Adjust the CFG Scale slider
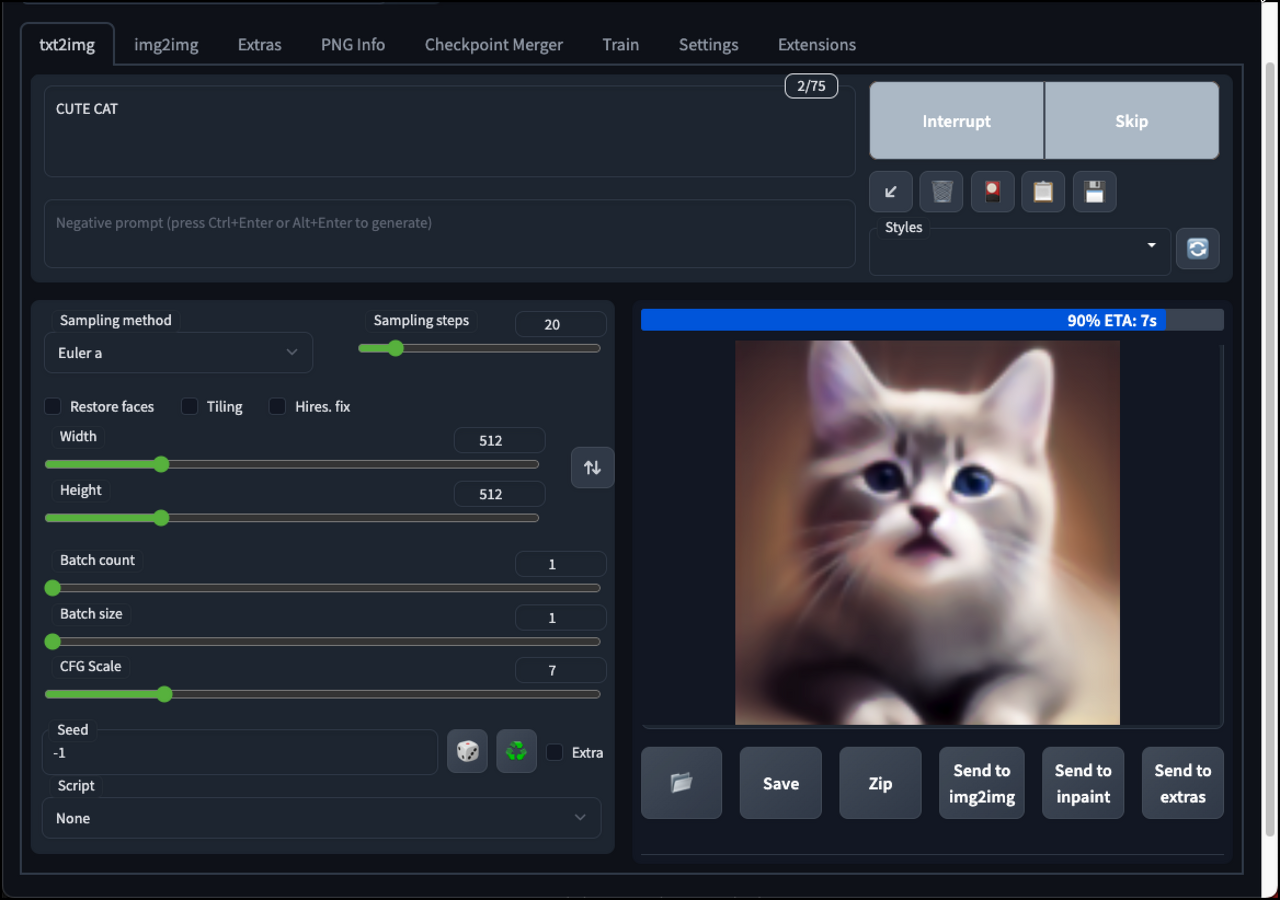 [x=163, y=694]
